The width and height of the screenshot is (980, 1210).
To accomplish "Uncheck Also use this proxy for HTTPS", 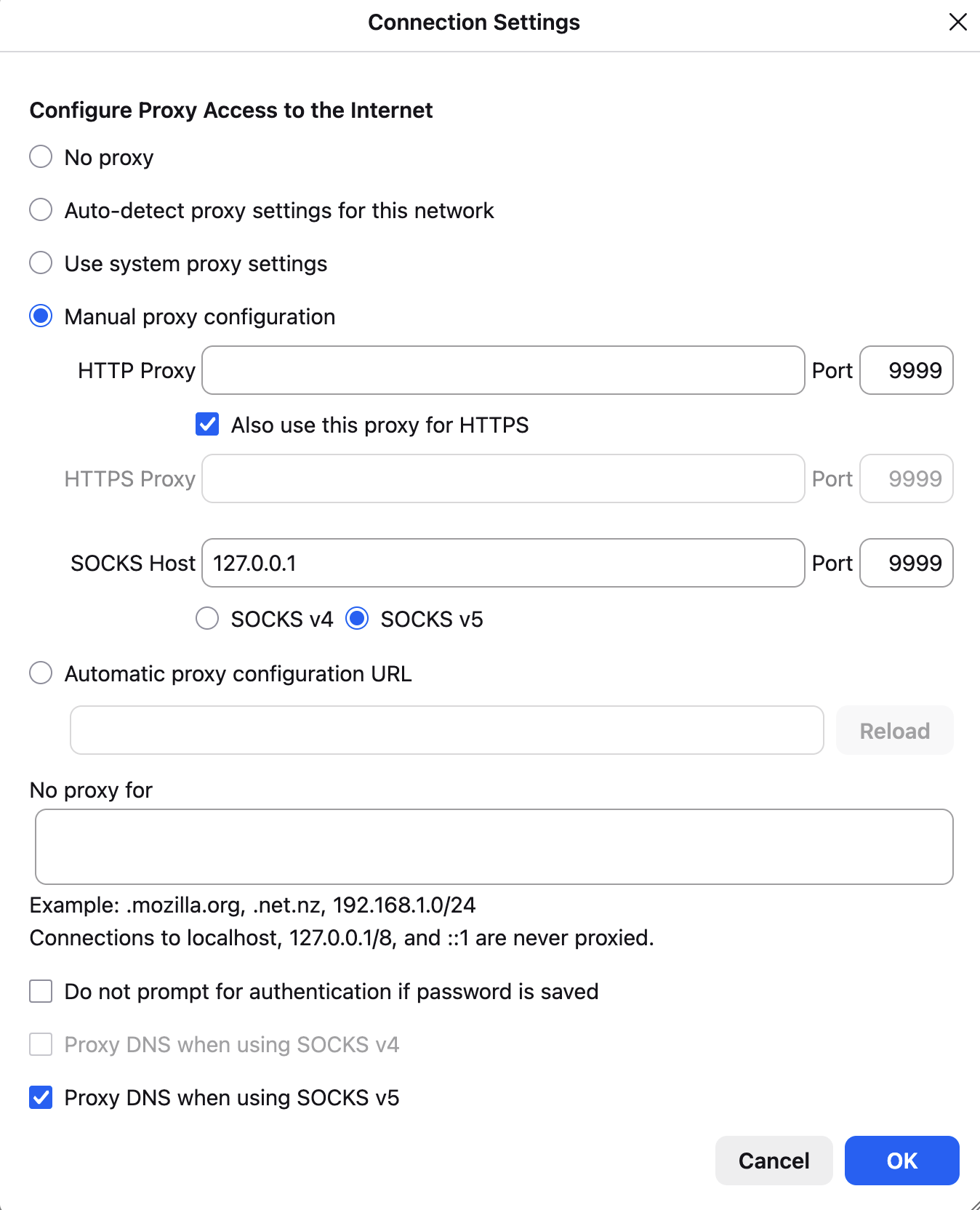I will [207, 424].
